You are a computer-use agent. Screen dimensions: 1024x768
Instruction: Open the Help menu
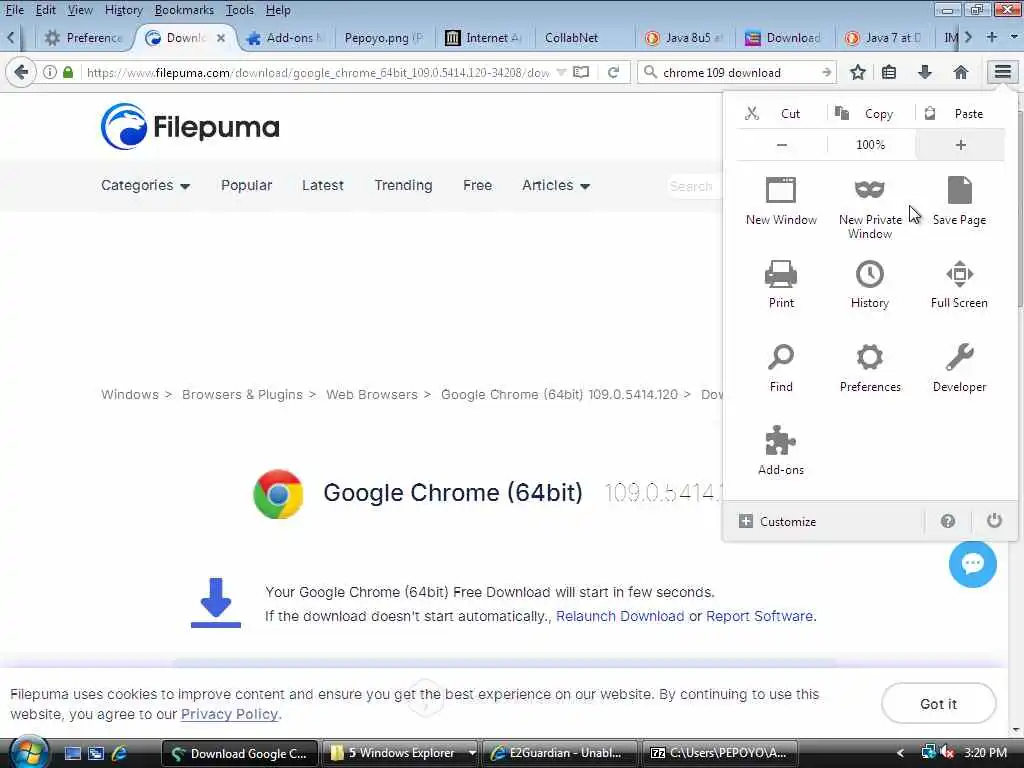pyautogui.click(x=278, y=10)
